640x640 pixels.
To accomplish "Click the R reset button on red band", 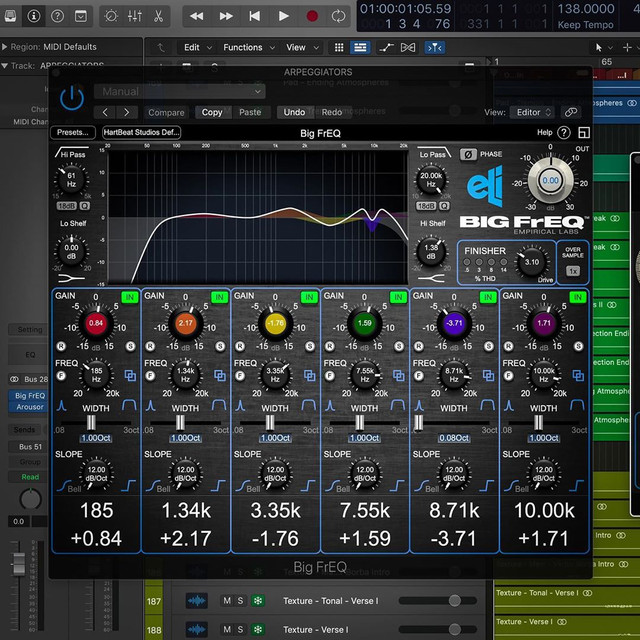I will point(61,347).
